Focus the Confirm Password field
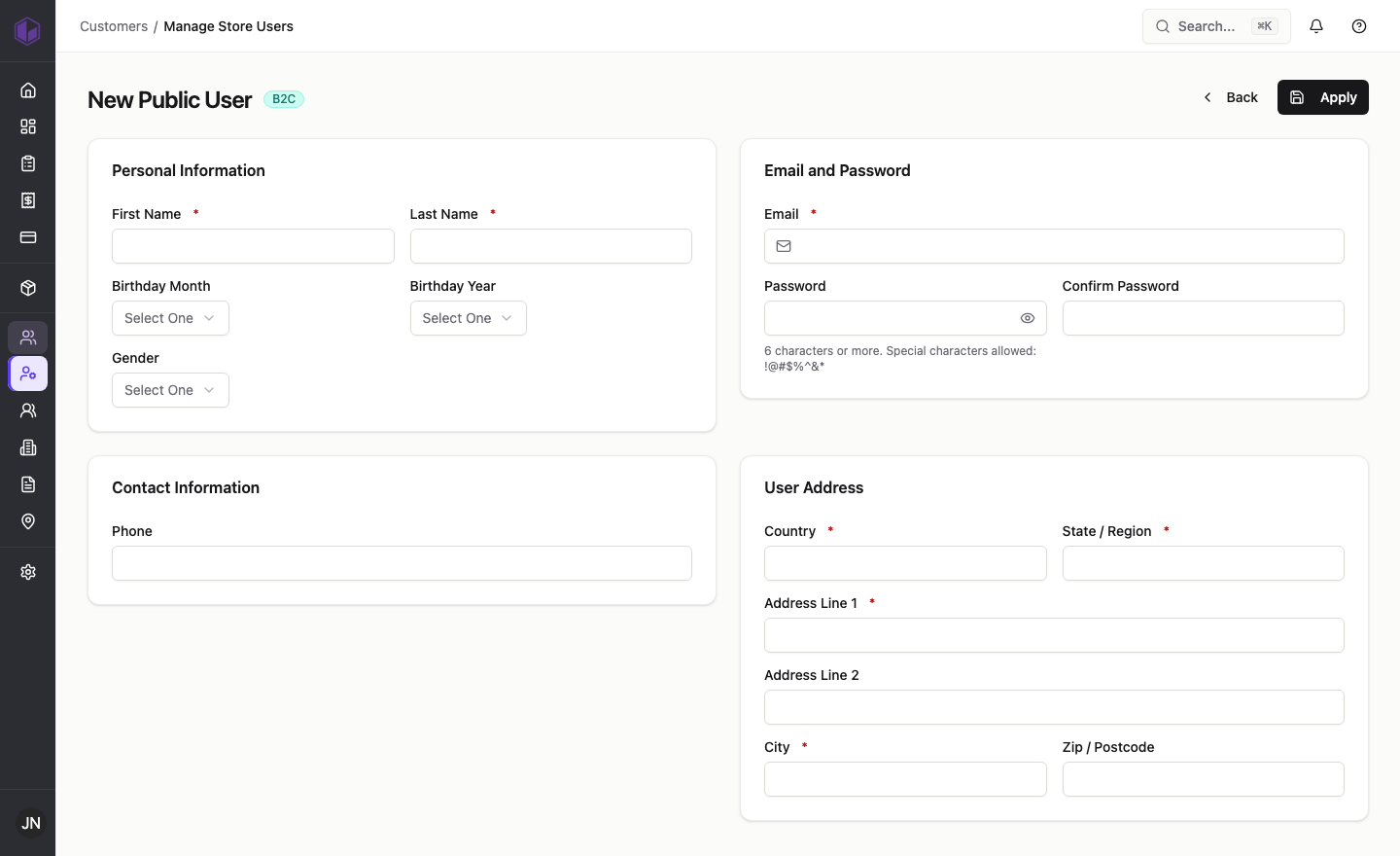This screenshot has width=1400, height=856. tap(1204, 318)
